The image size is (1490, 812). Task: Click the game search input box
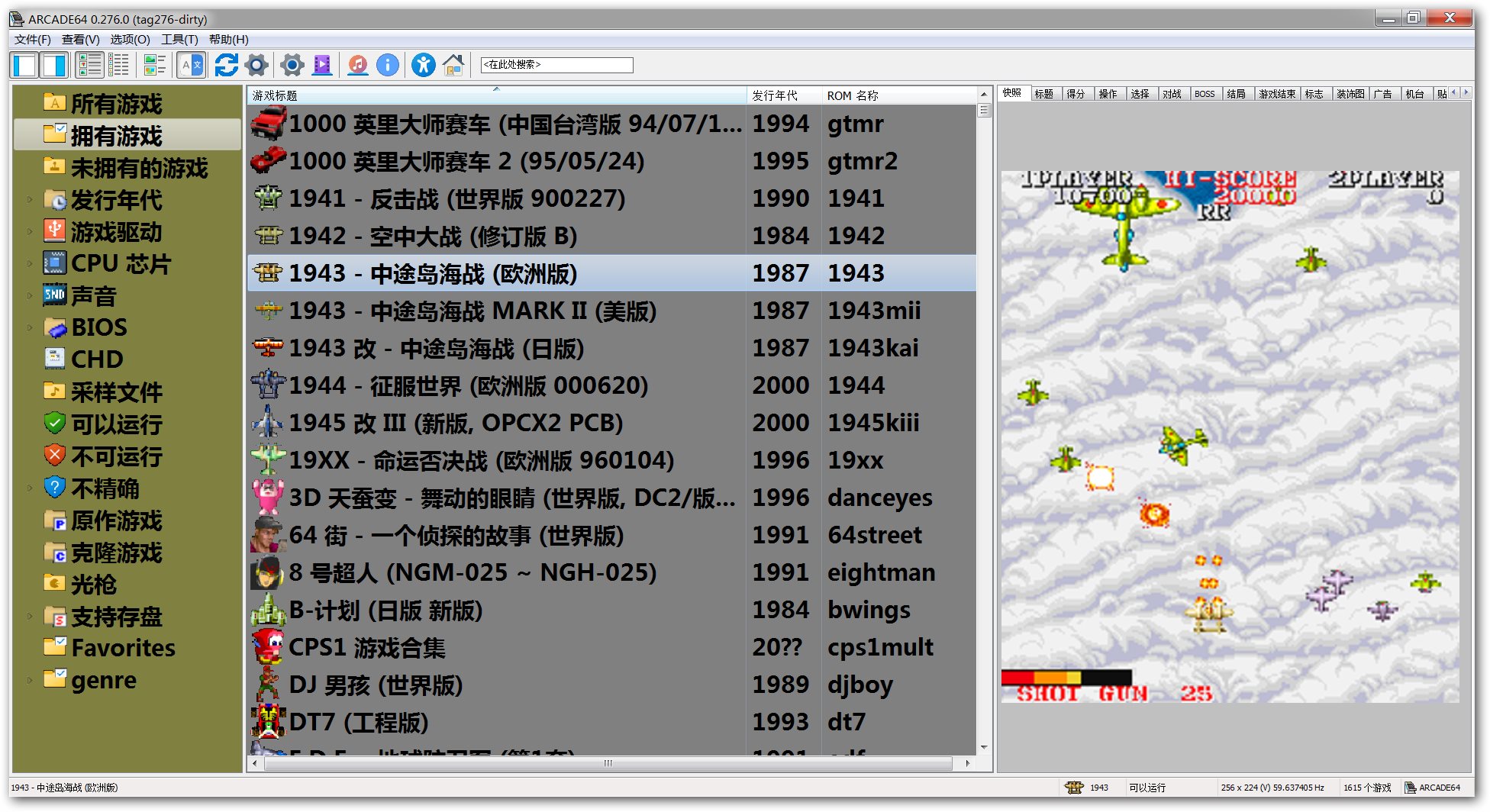click(x=556, y=65)
